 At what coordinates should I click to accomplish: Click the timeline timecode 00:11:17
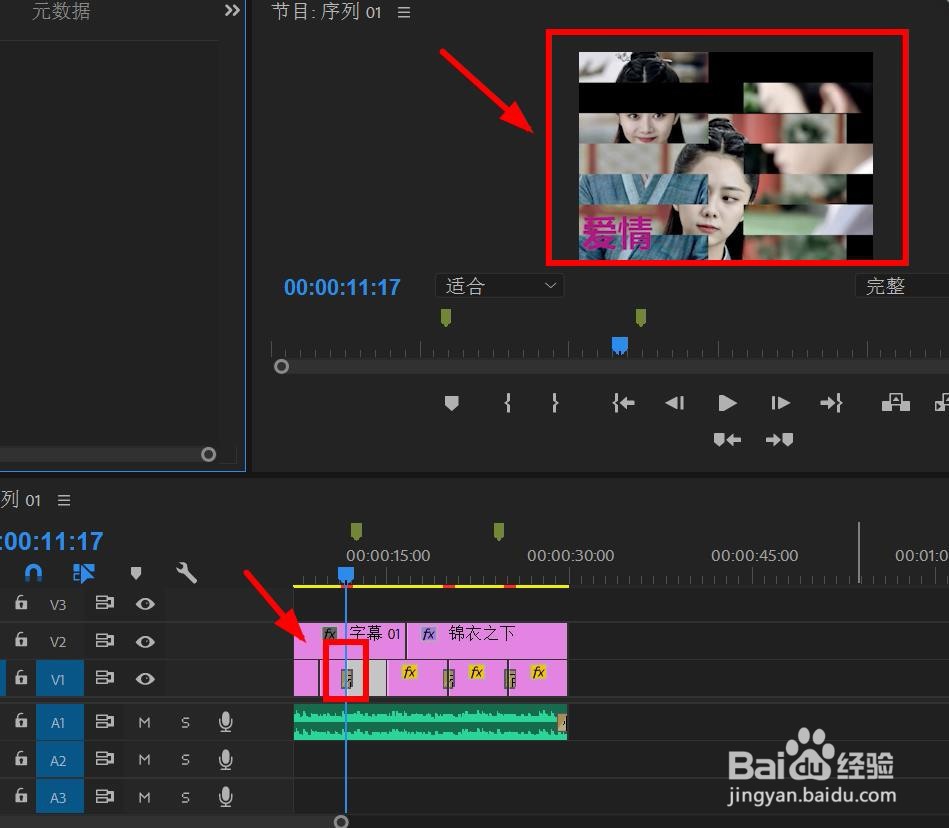tap(51, 541)
